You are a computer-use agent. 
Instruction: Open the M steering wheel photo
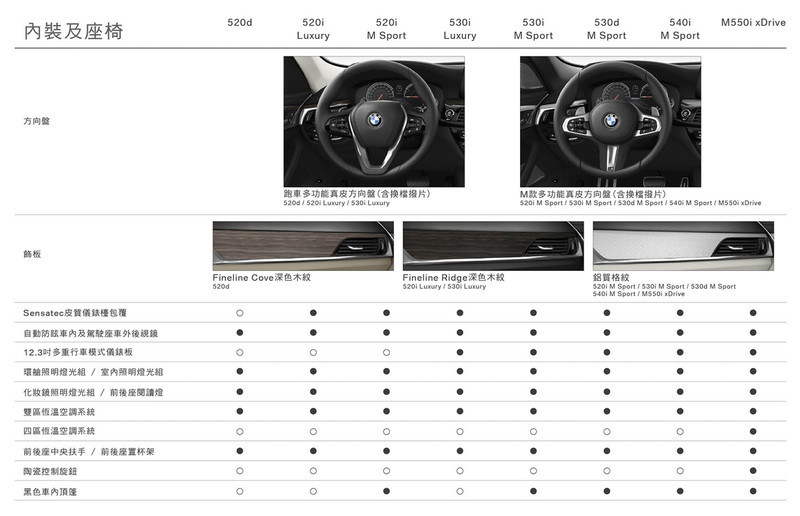tap(610, 121)
